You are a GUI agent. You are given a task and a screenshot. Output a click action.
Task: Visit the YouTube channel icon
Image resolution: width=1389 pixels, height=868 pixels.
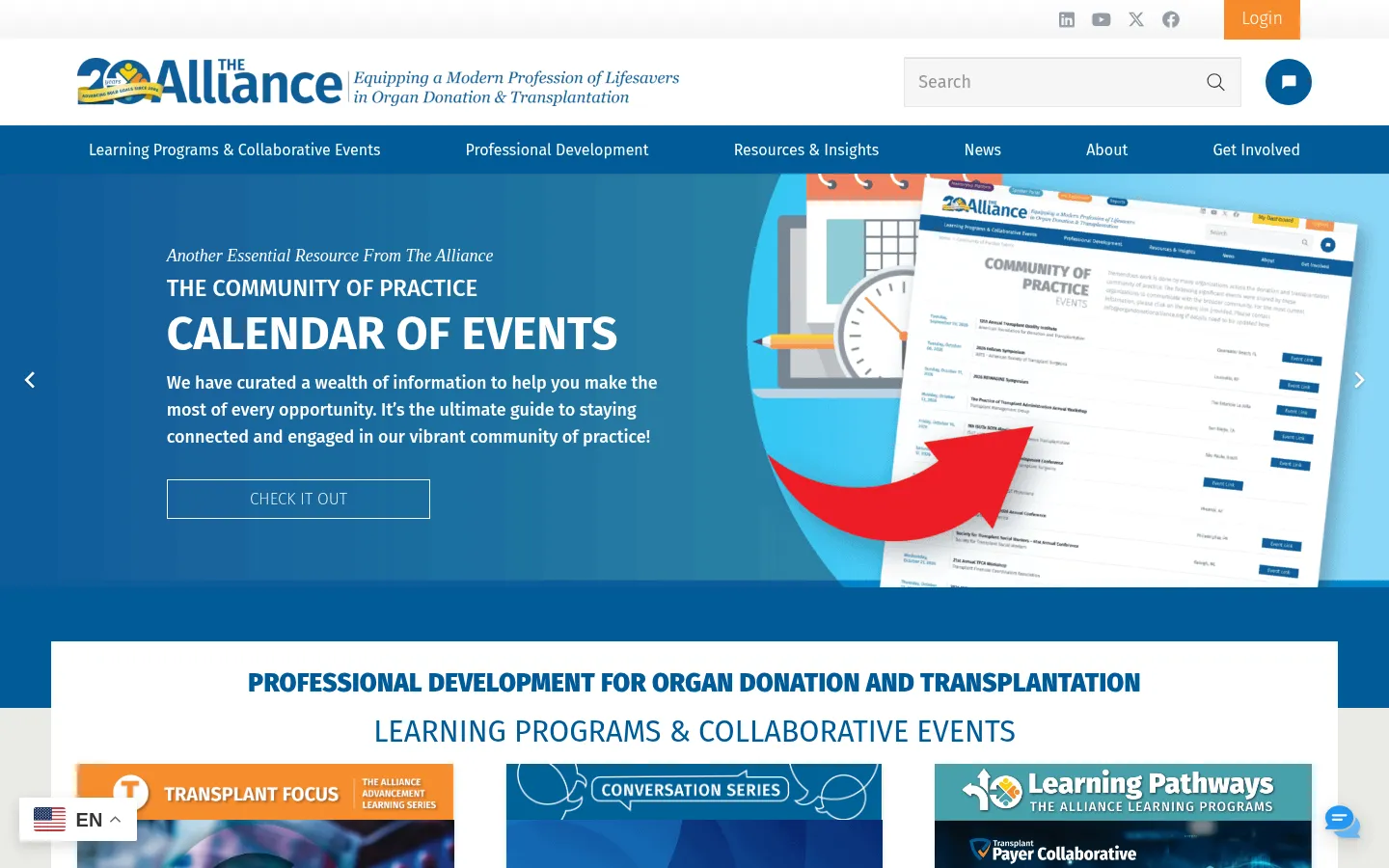[1102, 19]
